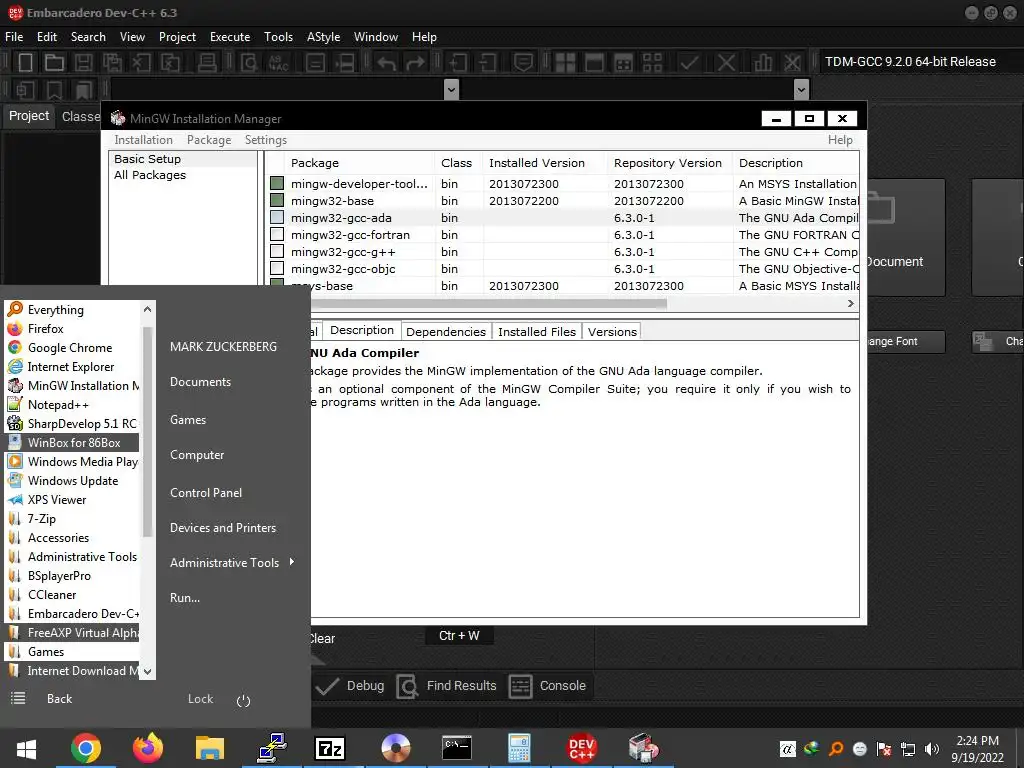Mark the mingw32-gcc-objc package checkbox
The image size is (1024, 768).
coord(277,268)
